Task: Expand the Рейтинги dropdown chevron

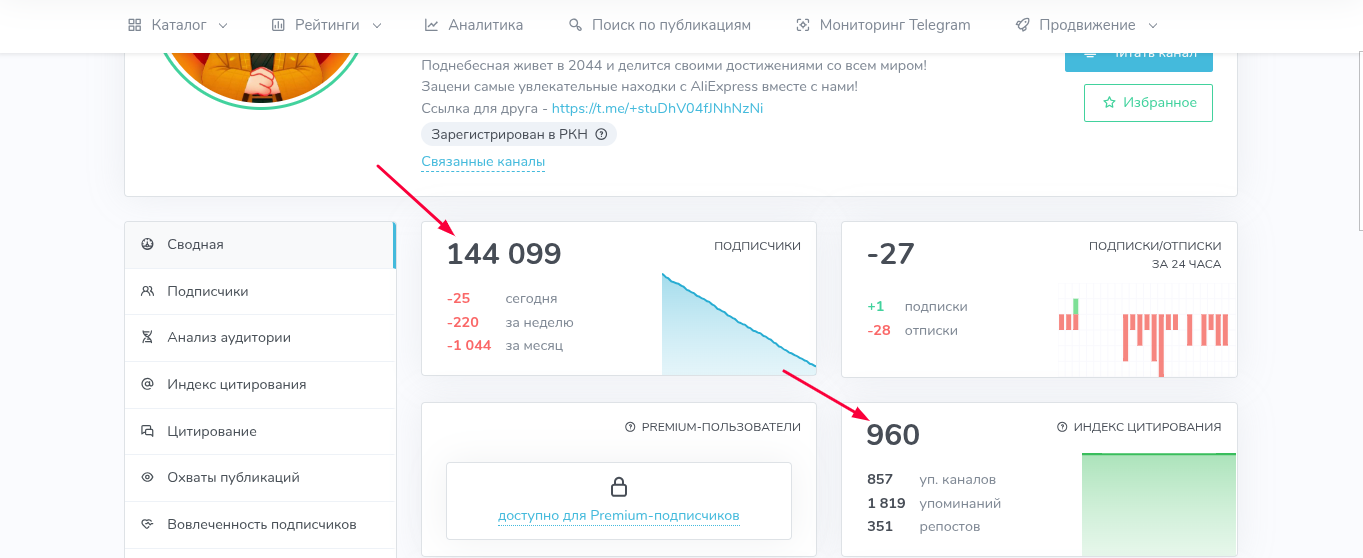Action: point(377,26)
